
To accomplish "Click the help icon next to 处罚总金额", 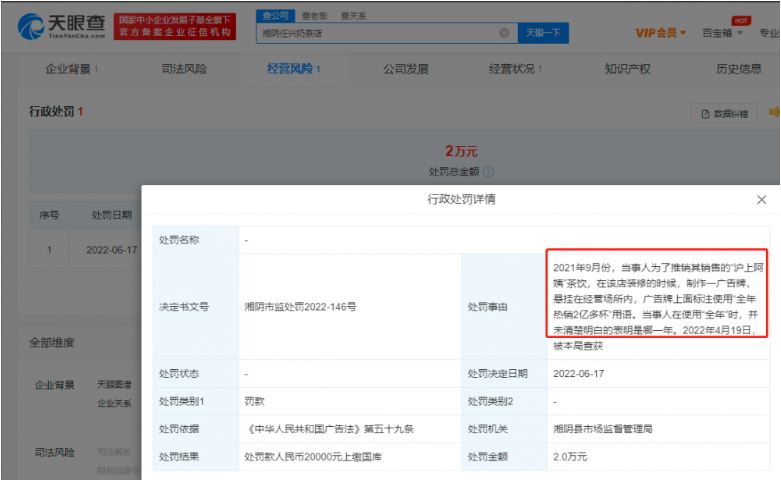I will pyautogui.click(x=489, y=172).
